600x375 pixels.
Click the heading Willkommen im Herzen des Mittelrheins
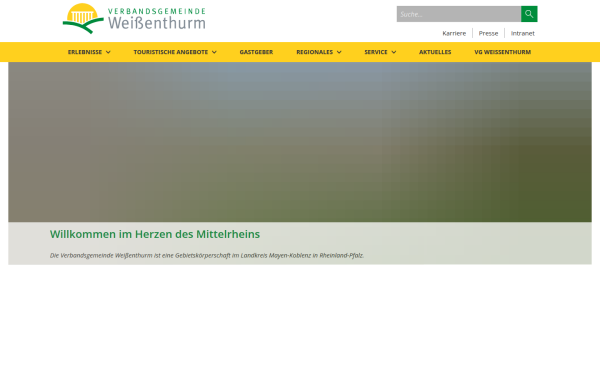[155, 234]
